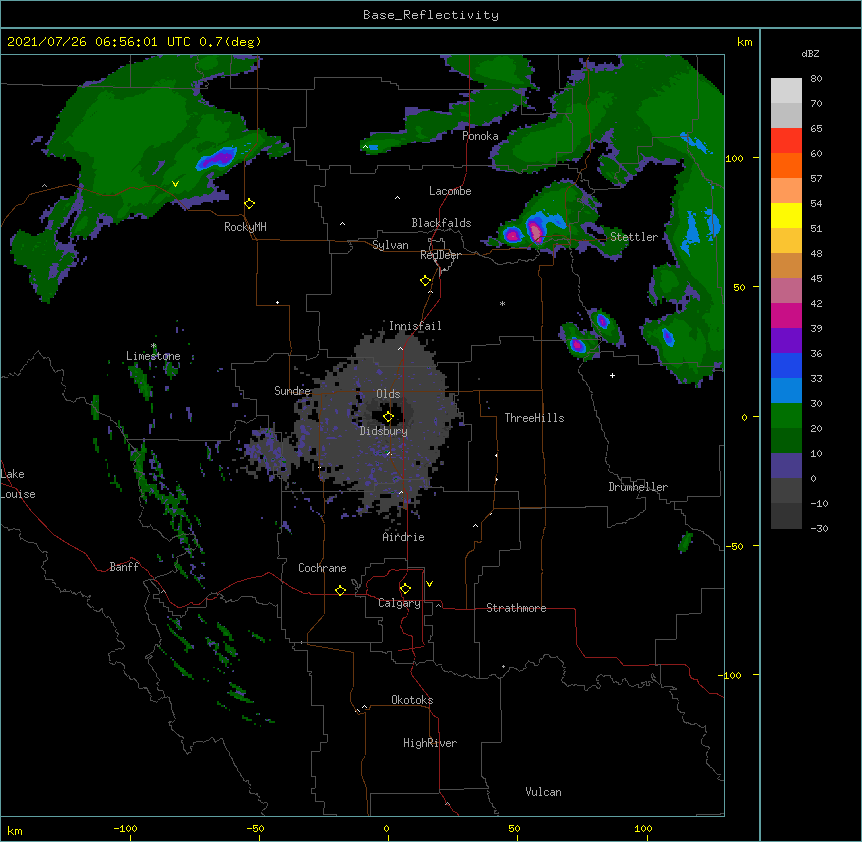This screenshot has height=842, width=862.
Task: Select the Vulcan label
Action: click(543, 792)
